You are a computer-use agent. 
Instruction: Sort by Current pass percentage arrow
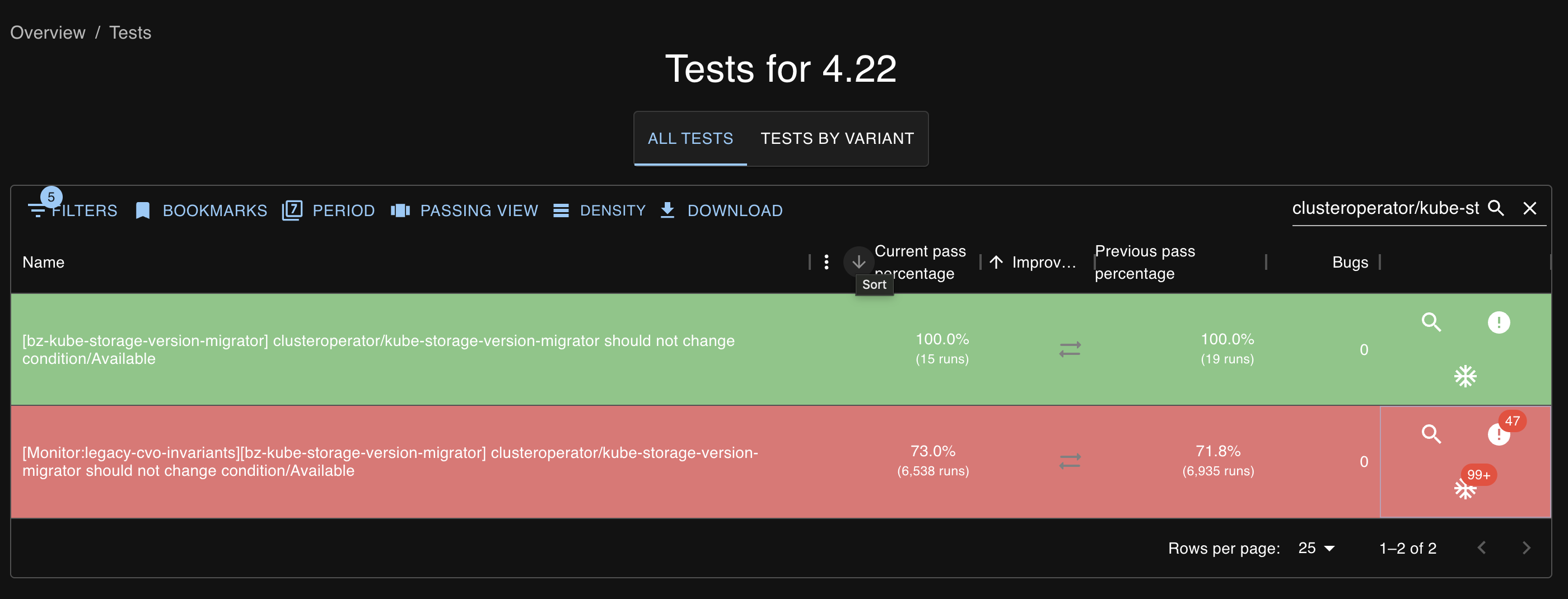(858, 263)
